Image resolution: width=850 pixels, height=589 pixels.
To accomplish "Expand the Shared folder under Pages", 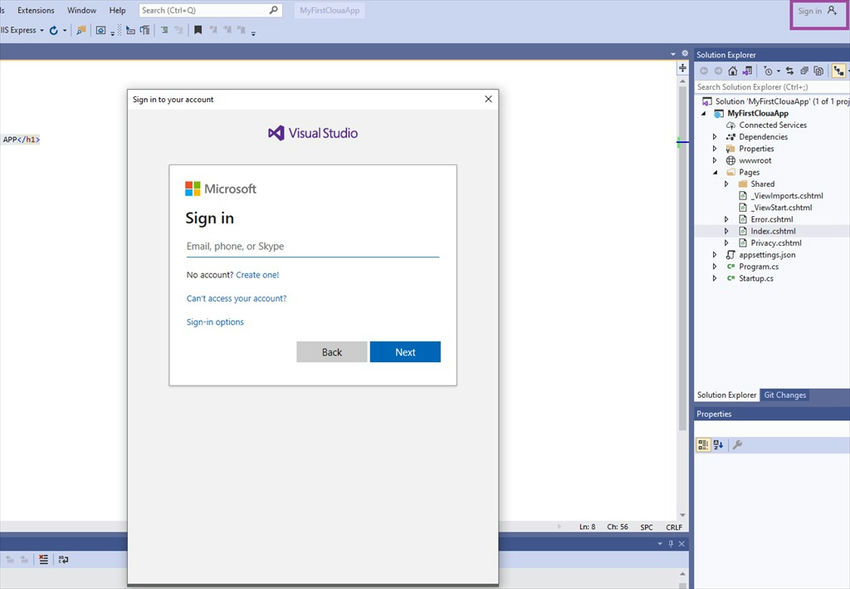I will click(x=727, y=183).
